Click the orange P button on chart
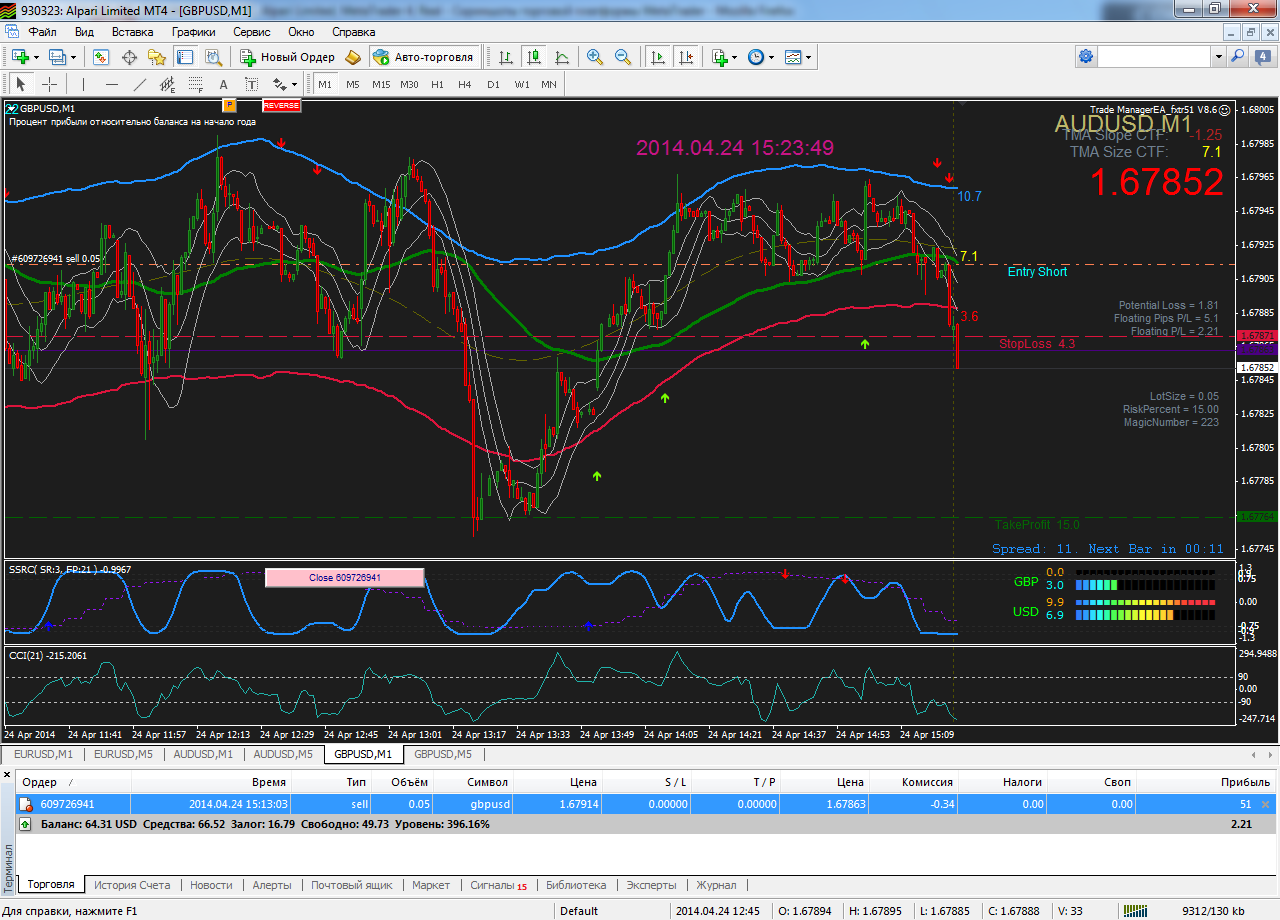1280x920 pixels. 229,104
